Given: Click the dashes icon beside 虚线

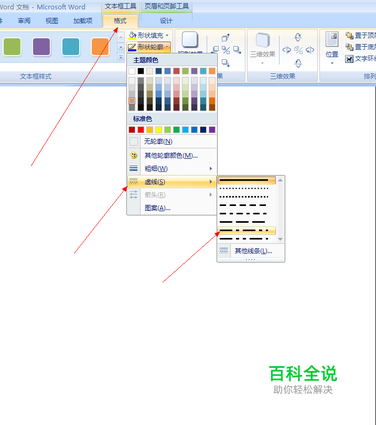Looking at the screenshot, I should coord(134,182).
